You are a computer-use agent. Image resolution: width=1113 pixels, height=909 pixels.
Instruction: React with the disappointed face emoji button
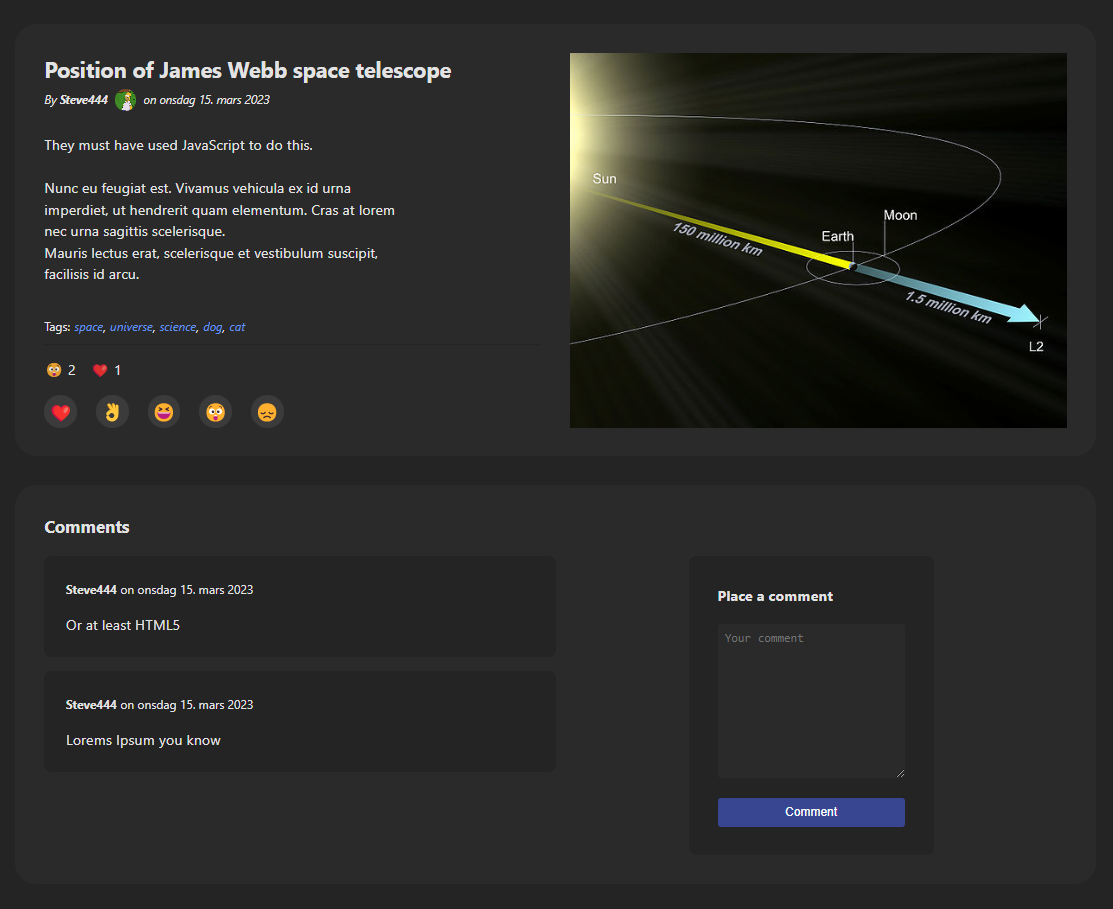click(x=268, y=412)
